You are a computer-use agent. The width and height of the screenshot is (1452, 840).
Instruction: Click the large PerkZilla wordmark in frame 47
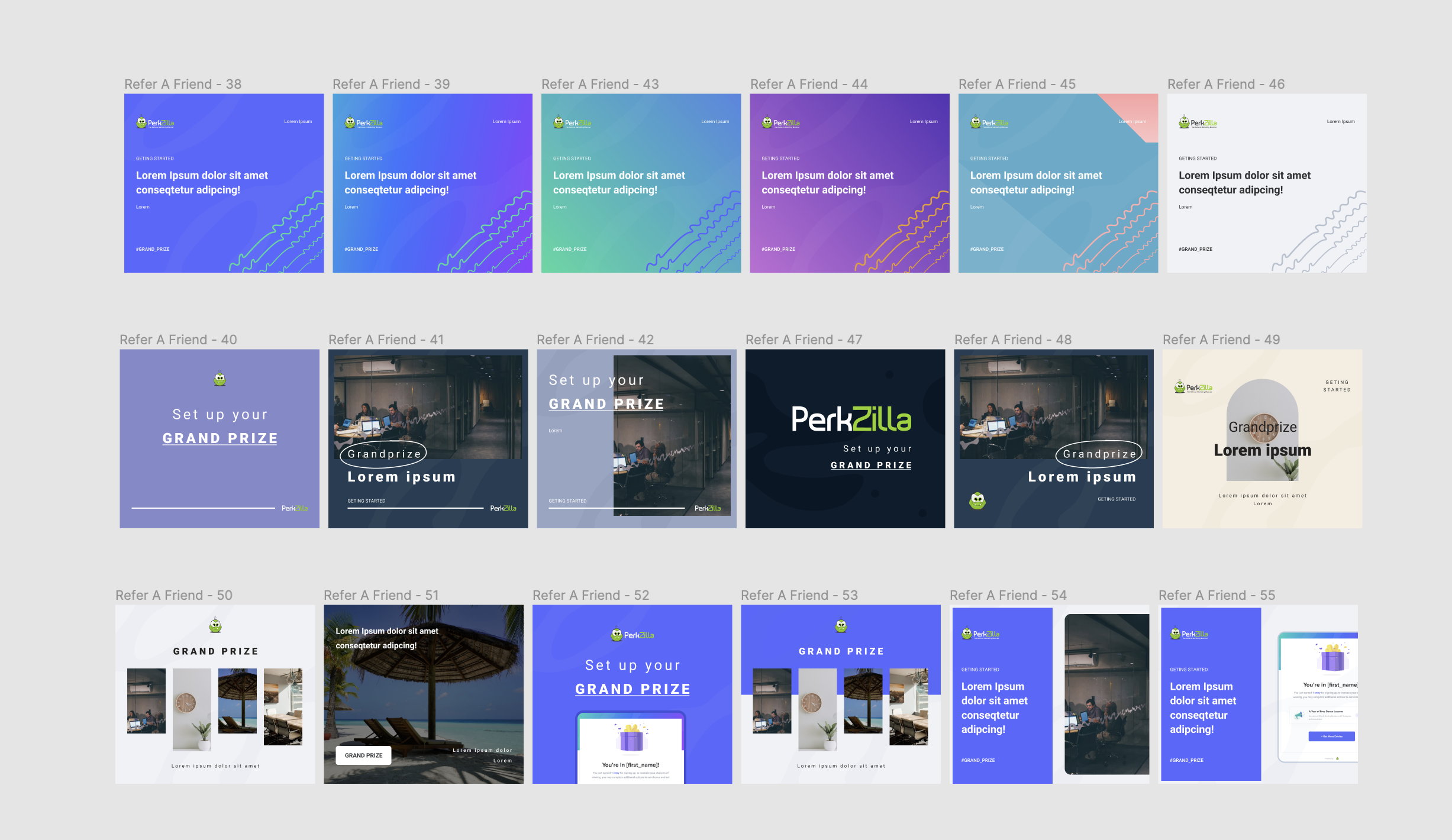pyautogui.click(x=851, y=419)
